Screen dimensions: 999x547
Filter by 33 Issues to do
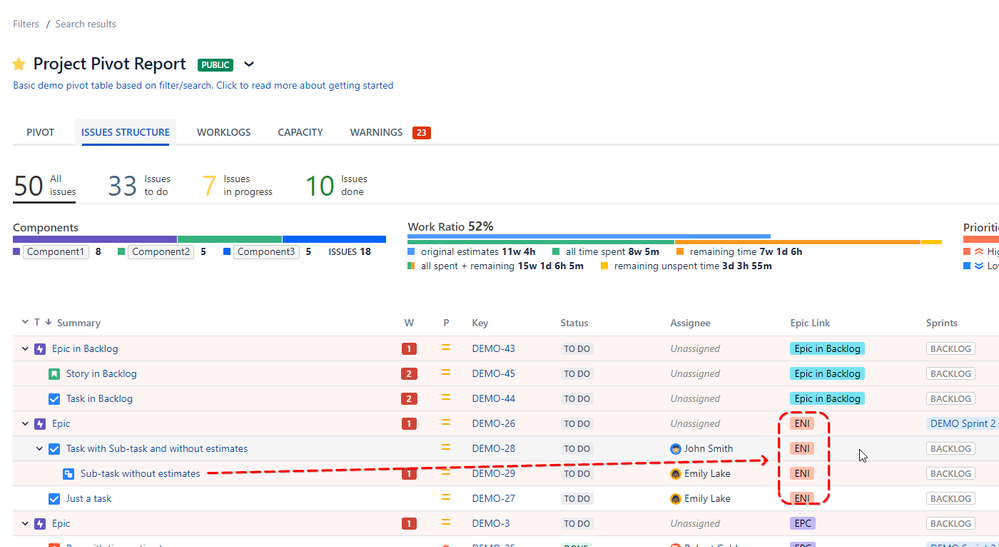point(139,186)
